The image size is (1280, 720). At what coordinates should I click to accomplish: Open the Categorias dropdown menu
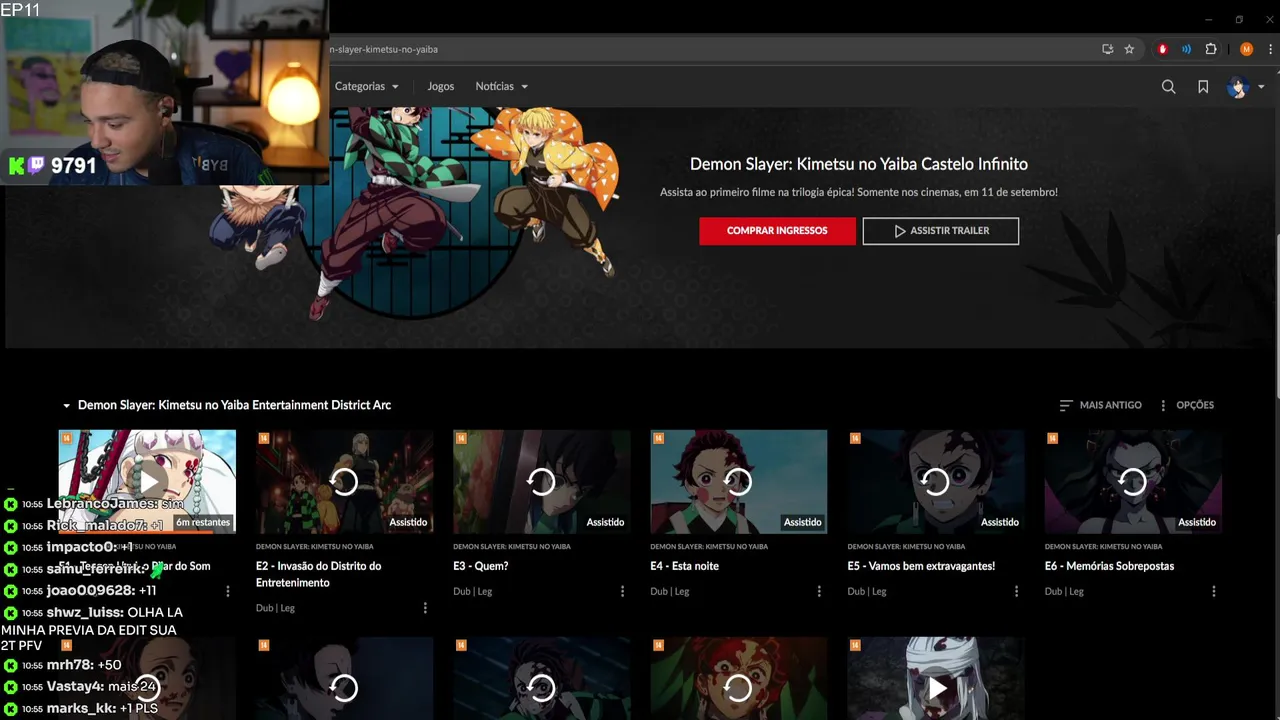click(x=366, y=86)
